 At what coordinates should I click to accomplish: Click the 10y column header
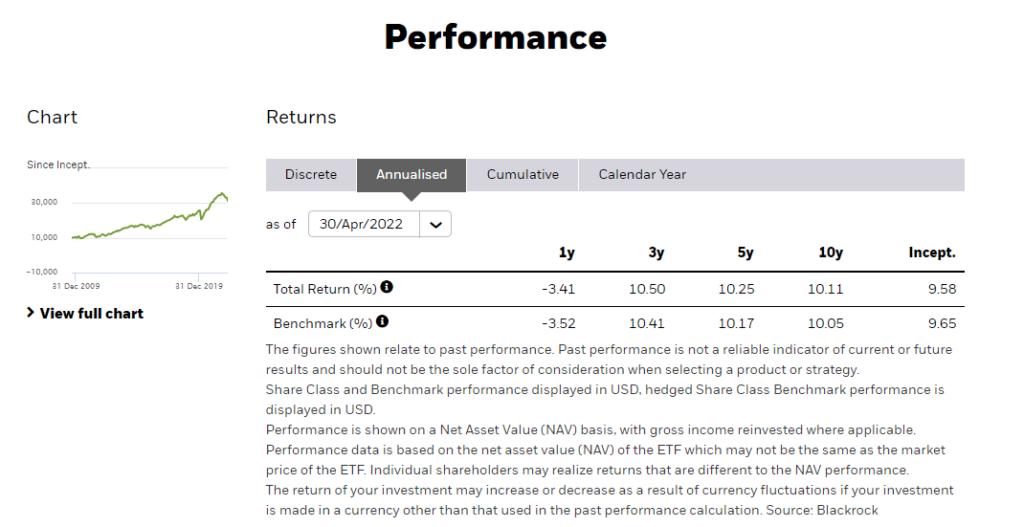830,253
